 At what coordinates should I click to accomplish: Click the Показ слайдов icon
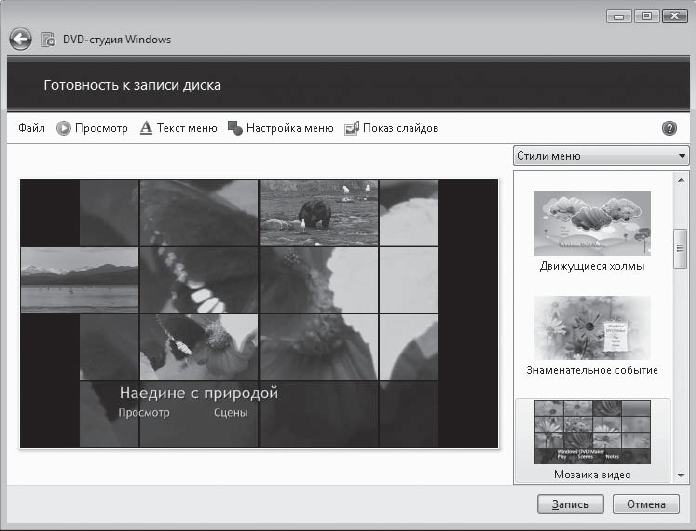point(352,128)
